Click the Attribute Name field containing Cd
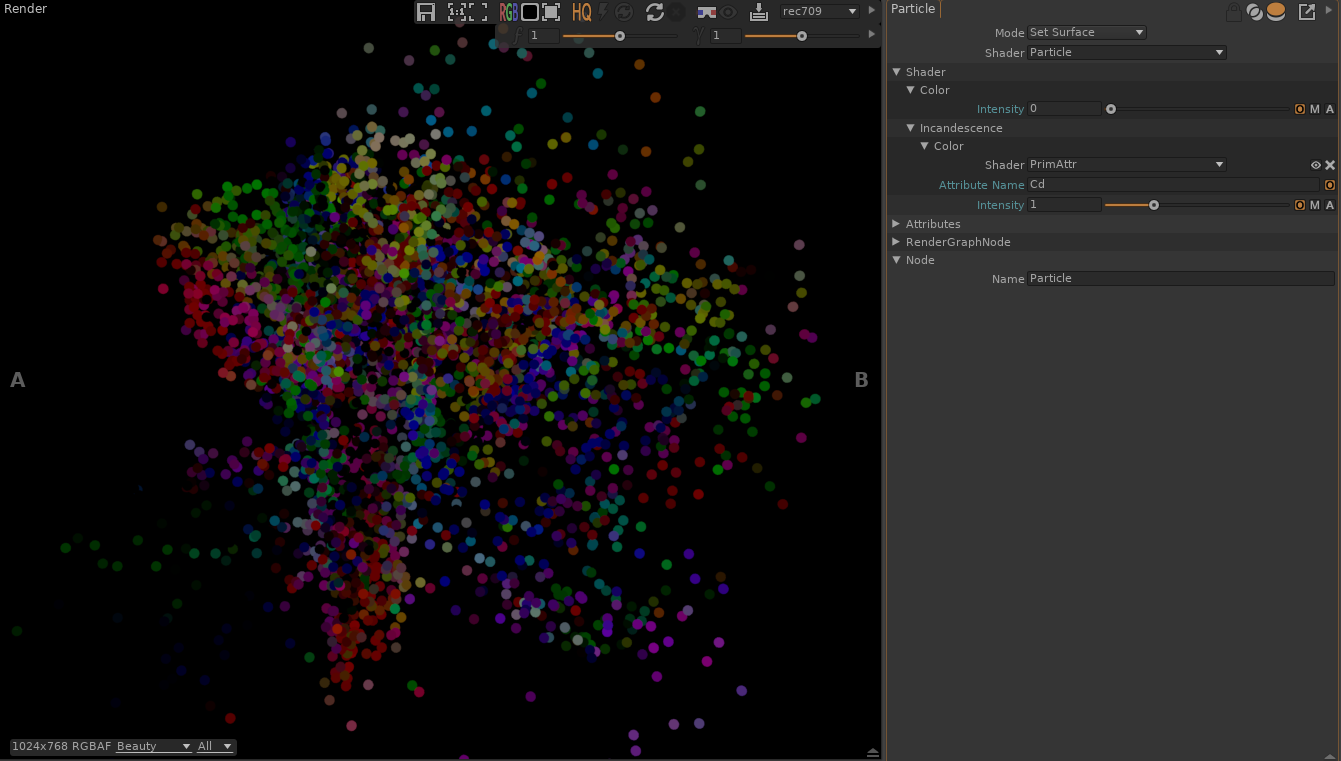The width and height of the screenshot is (1341, 761). (x=1172, y=185)
